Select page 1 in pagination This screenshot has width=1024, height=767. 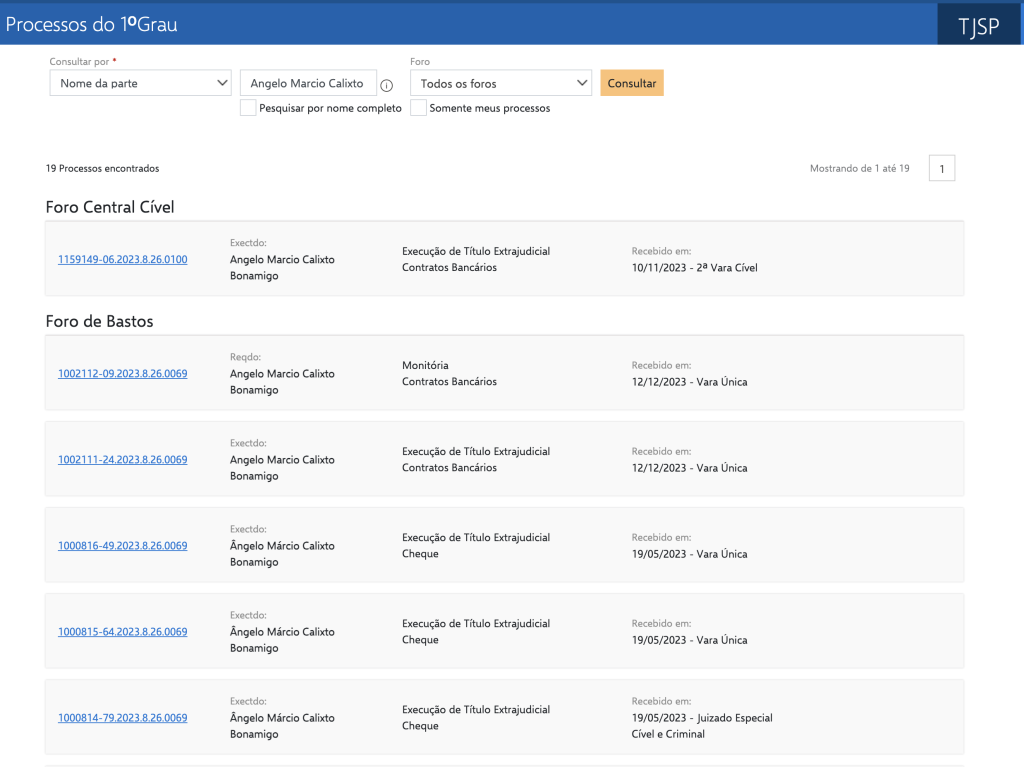941,169
